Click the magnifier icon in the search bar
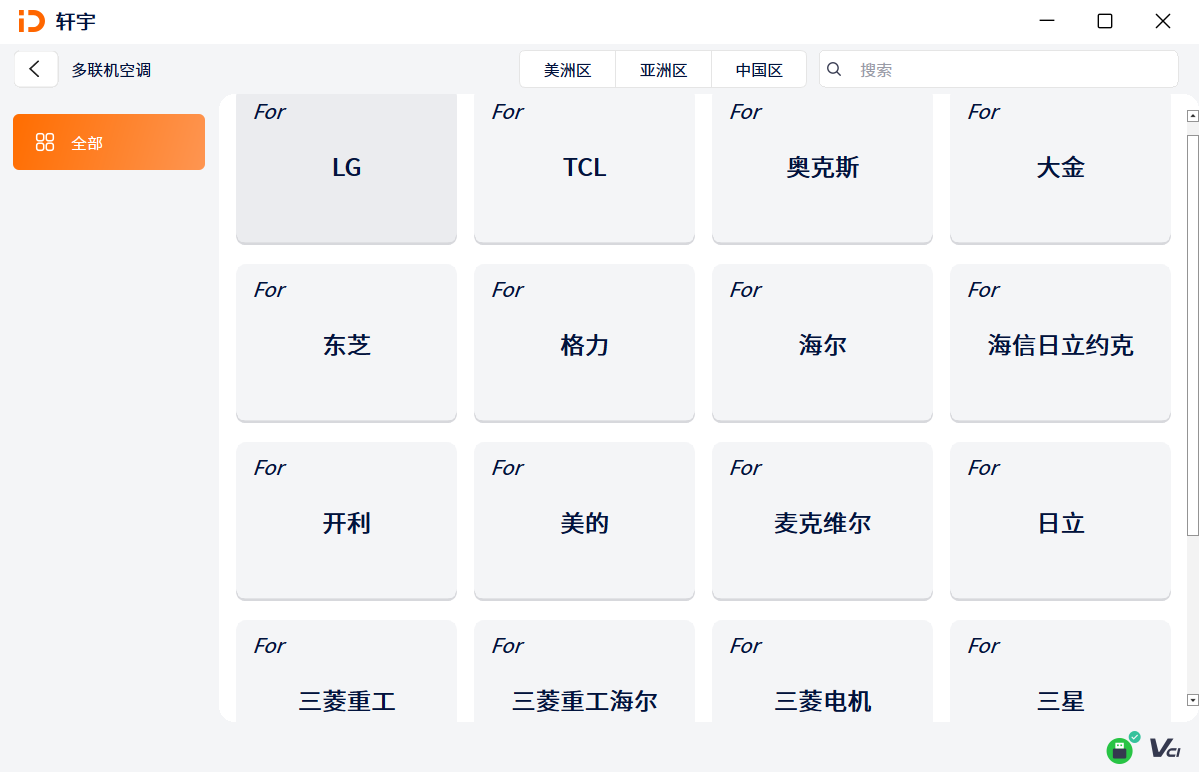Viewport: 1199px width, 772px height. pos(834,69)
